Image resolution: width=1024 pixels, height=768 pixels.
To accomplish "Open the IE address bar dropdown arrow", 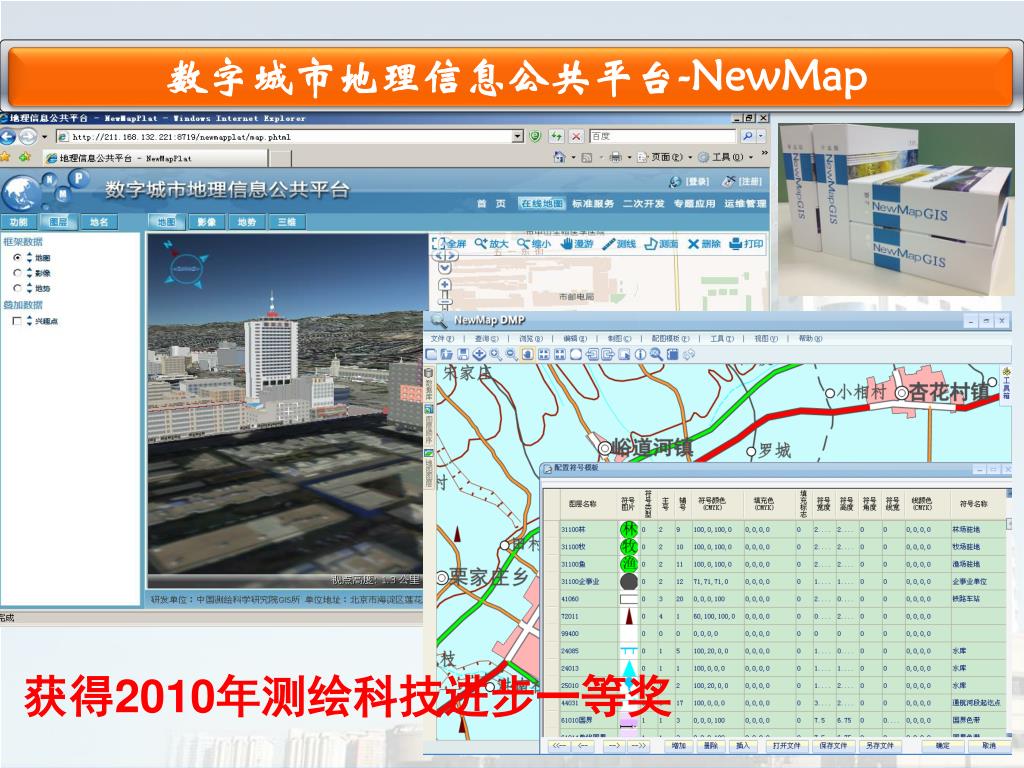I will coord(518,136).
